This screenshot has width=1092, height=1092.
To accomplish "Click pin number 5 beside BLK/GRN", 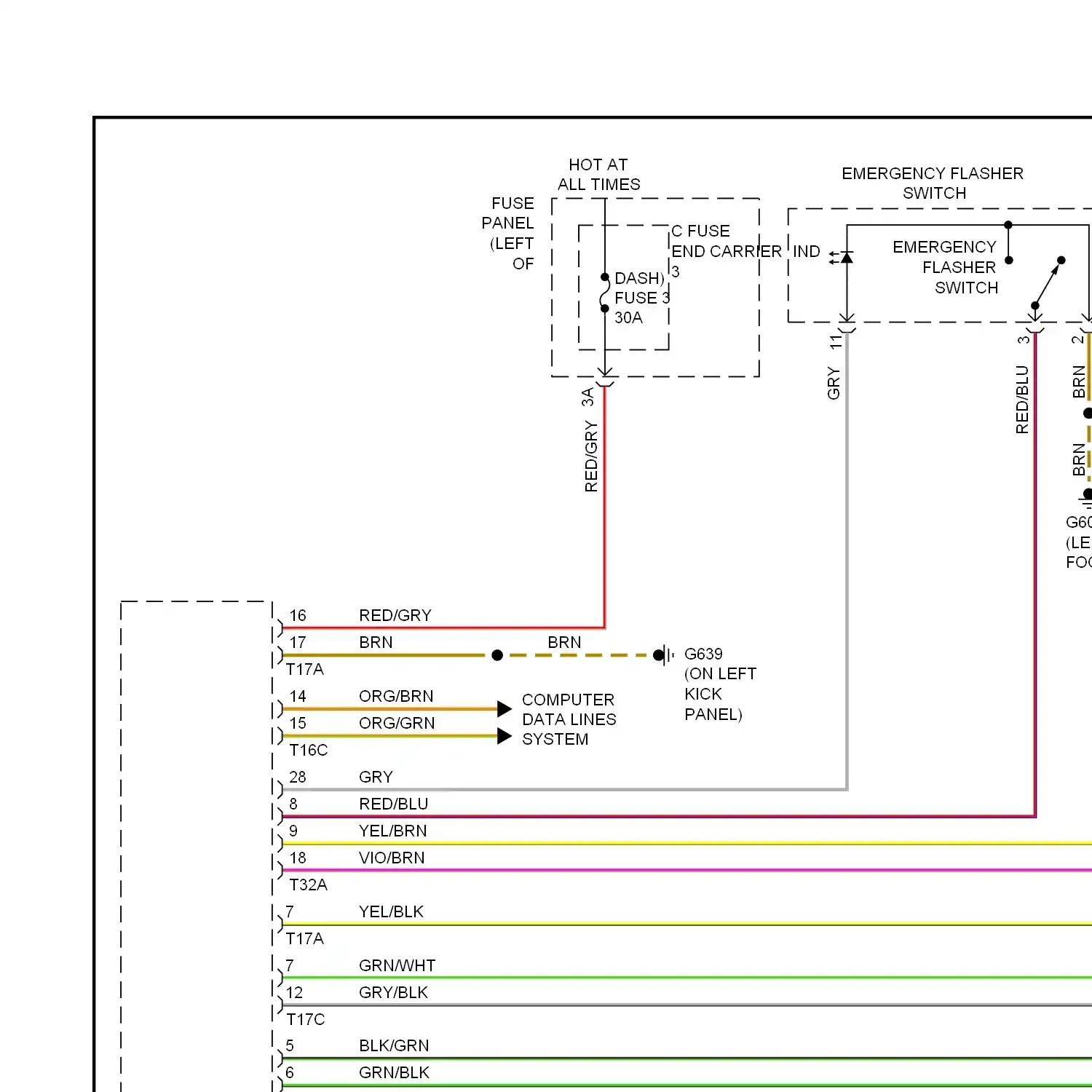I will 290,1045.
